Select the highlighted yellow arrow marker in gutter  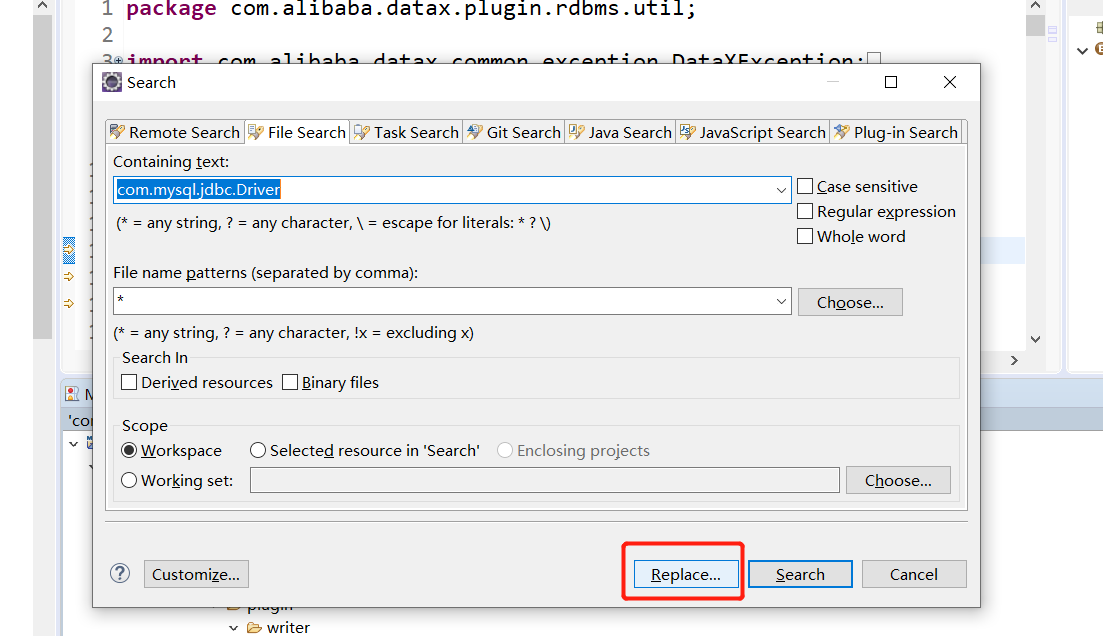point(68,250)
